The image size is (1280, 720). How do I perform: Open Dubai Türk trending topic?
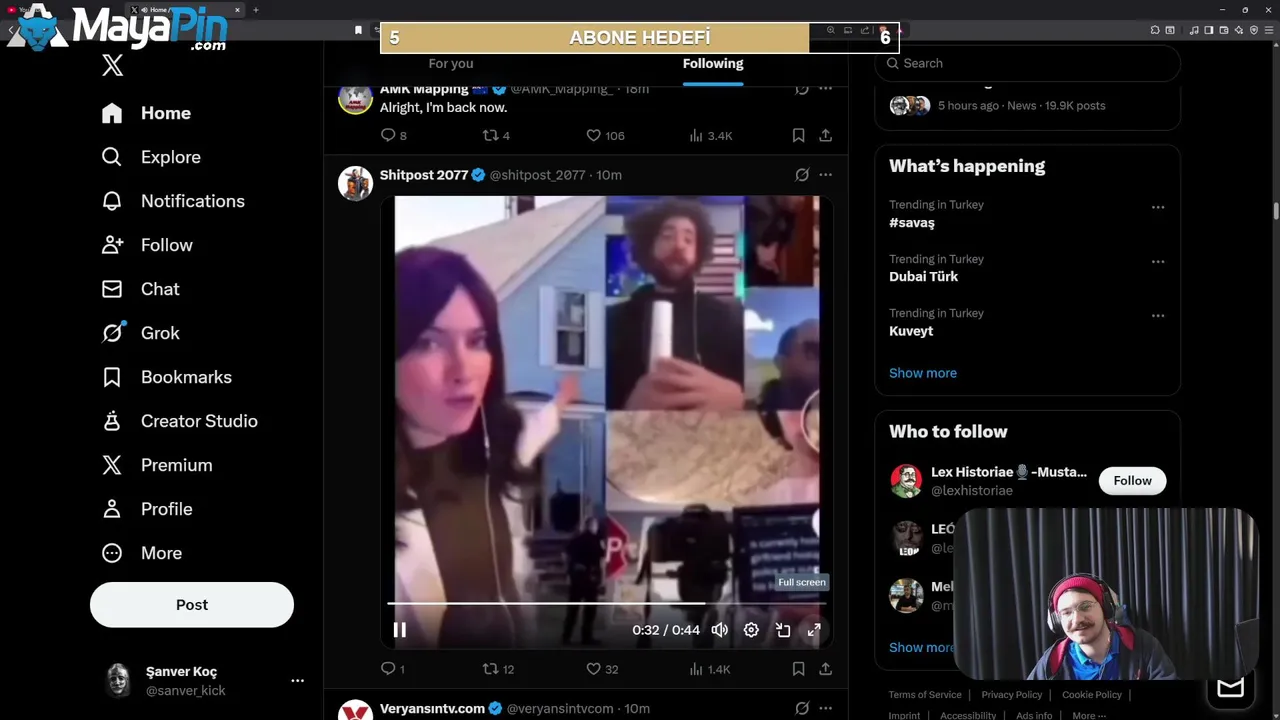pos(923,277)
